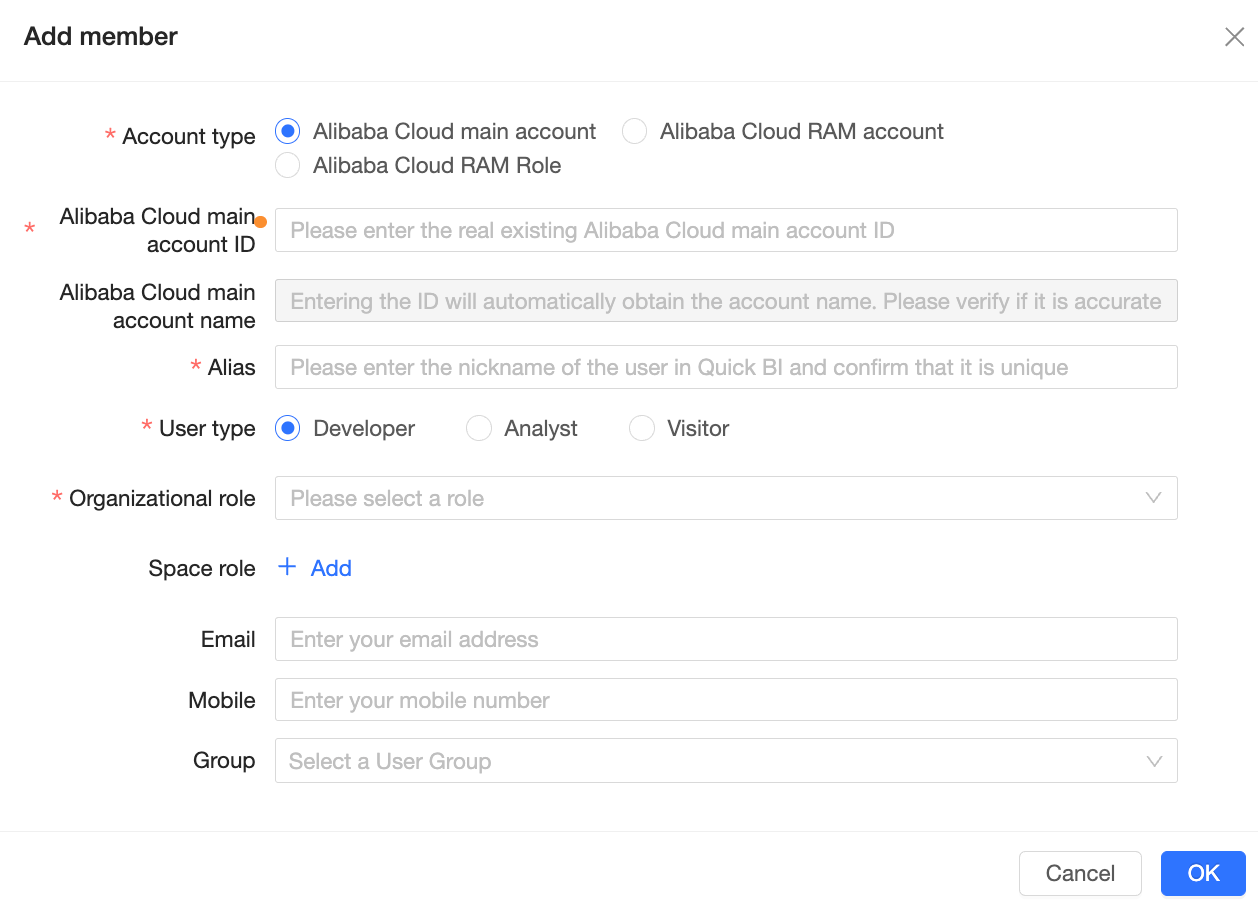Click the Group dropdown chevron arrow
The width and height of the screenshot is (1258, 911).
pos(1154,761)
